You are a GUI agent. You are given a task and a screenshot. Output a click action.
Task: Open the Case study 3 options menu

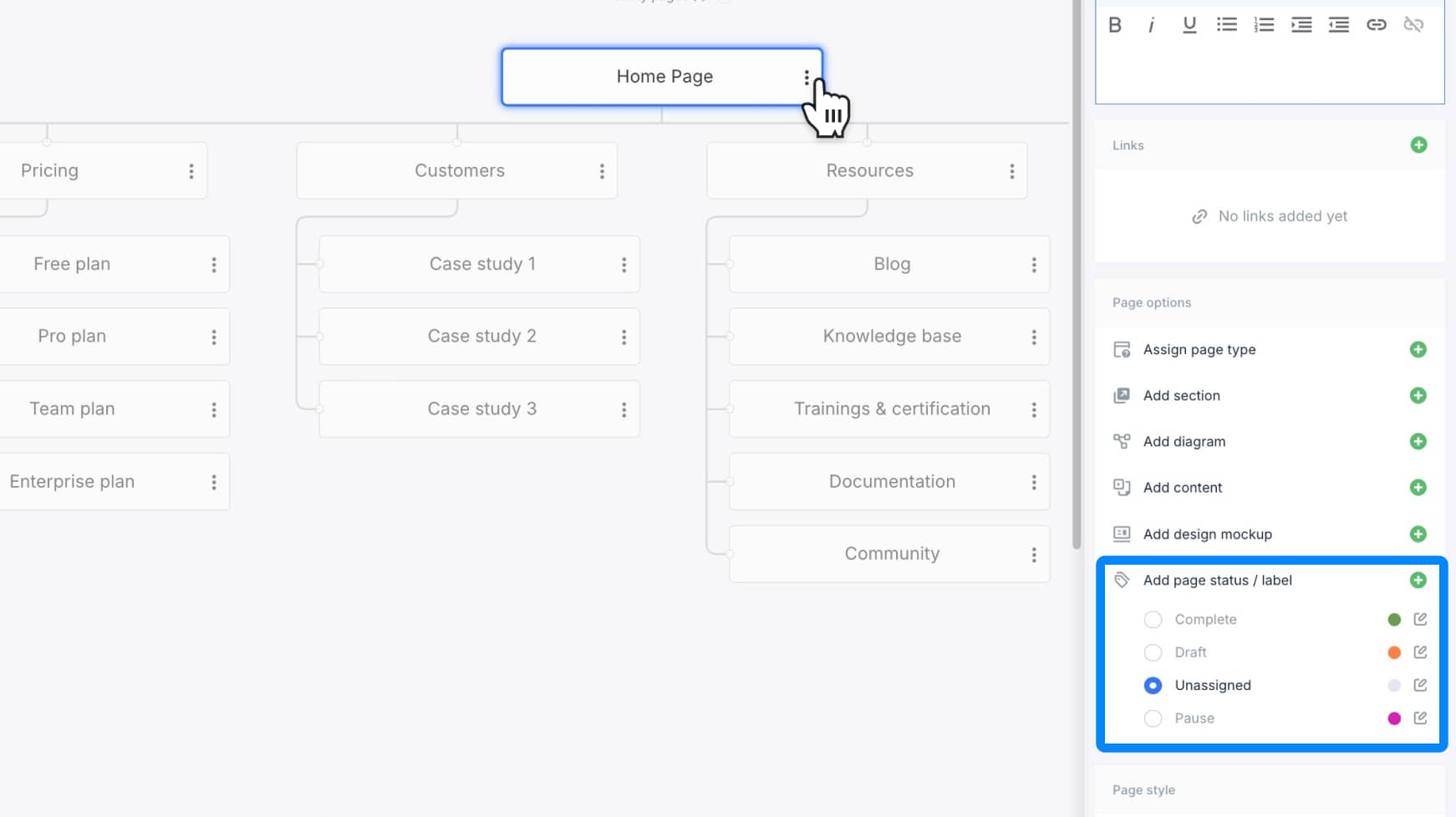[x=624, y=409]
